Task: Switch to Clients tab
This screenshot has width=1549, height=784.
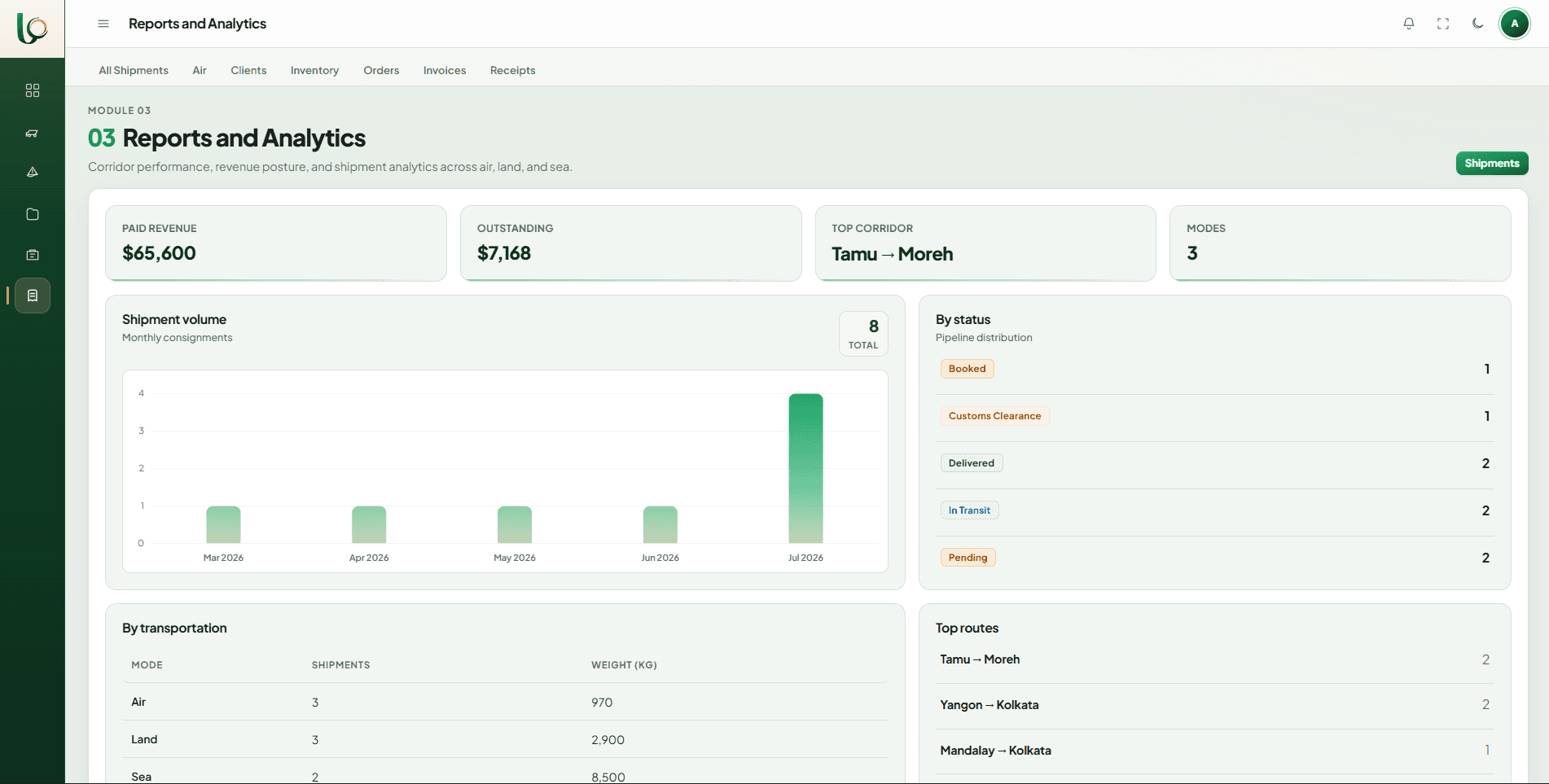Action: coord(248,71)
